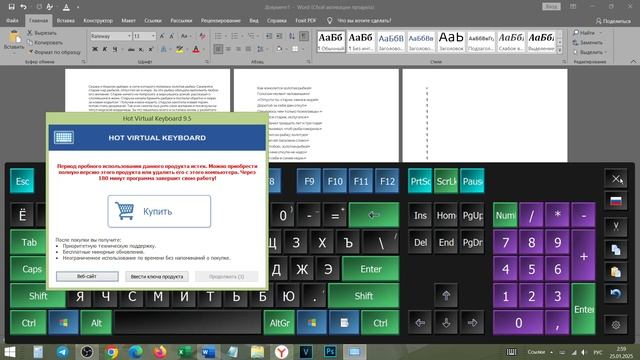Click the paste icon on virtual keyboard sidebar
640x360 pixels.
(616, 271)
